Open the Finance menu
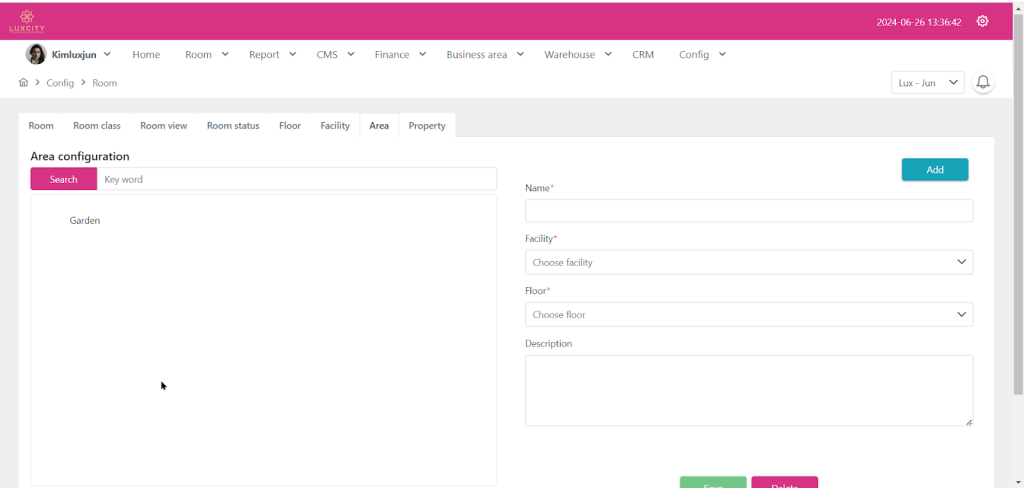 pyautogui.click(x=400, y=55)
